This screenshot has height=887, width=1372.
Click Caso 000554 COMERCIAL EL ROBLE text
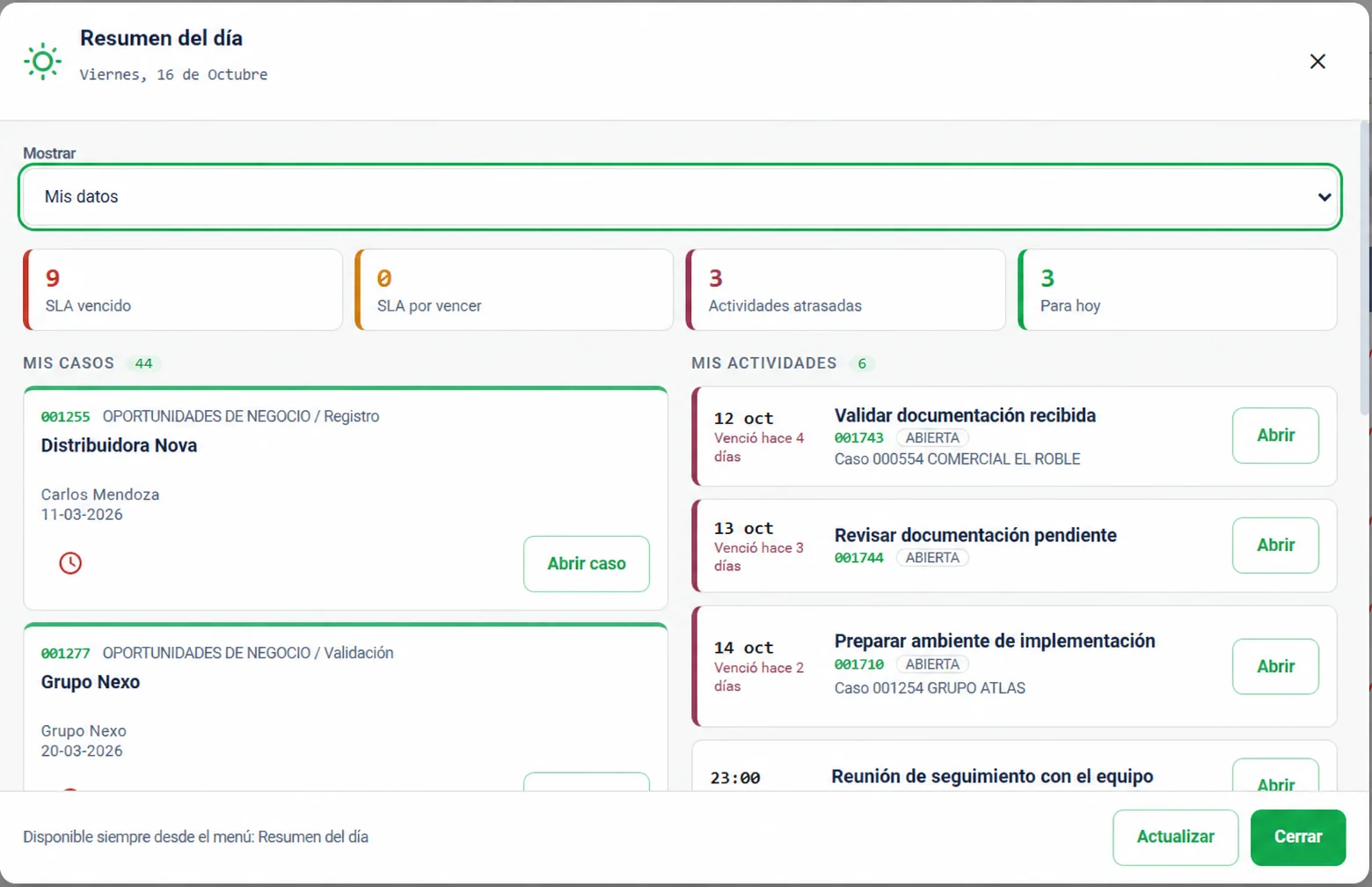click(957, 459)
